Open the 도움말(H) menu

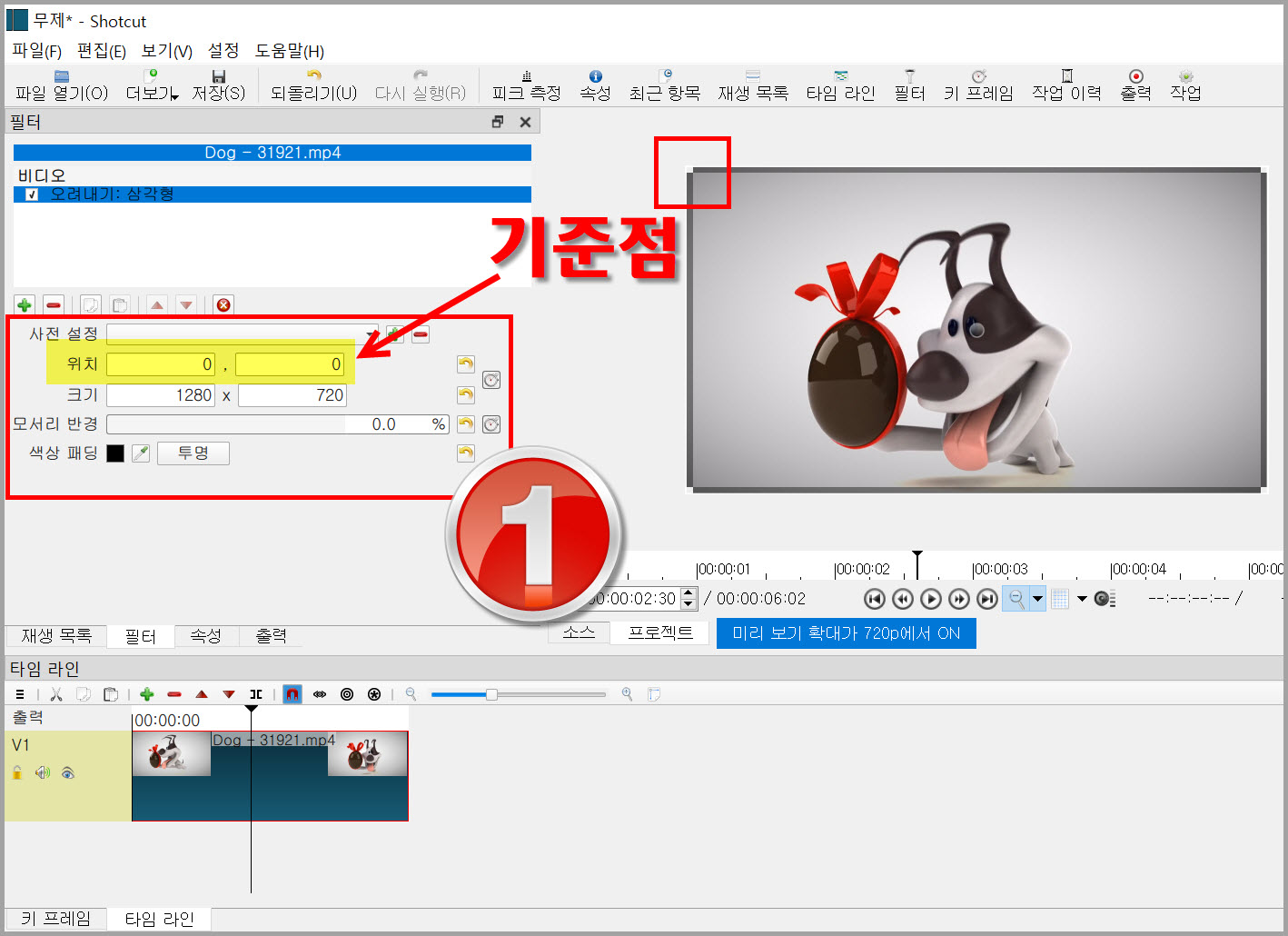pyautogui.click(x=290, y=51)
